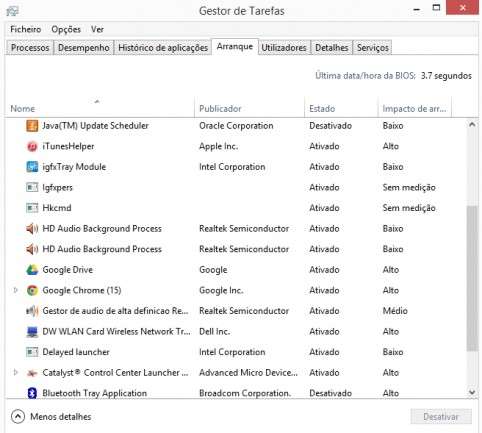This screenshot has width=482, height=433.
Task: Click Oracle Corporation publisher cell
Action: [x=236, y=126]
